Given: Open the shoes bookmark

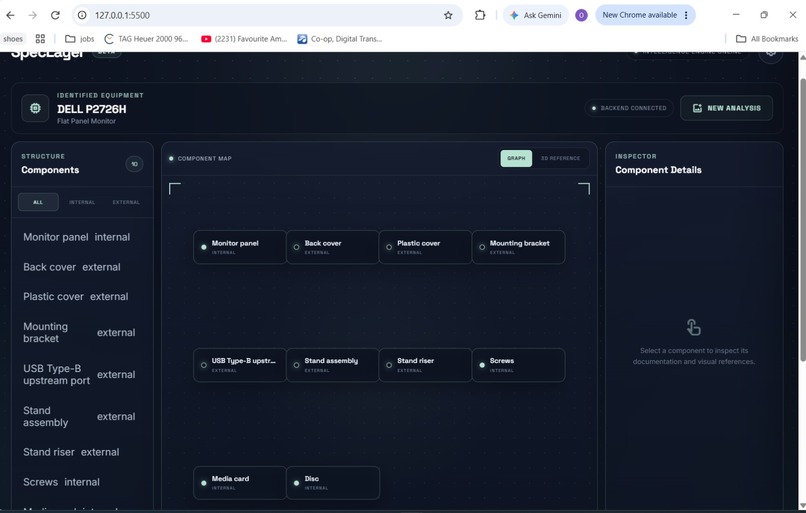Looking at the screenshot, I should 13,39.
